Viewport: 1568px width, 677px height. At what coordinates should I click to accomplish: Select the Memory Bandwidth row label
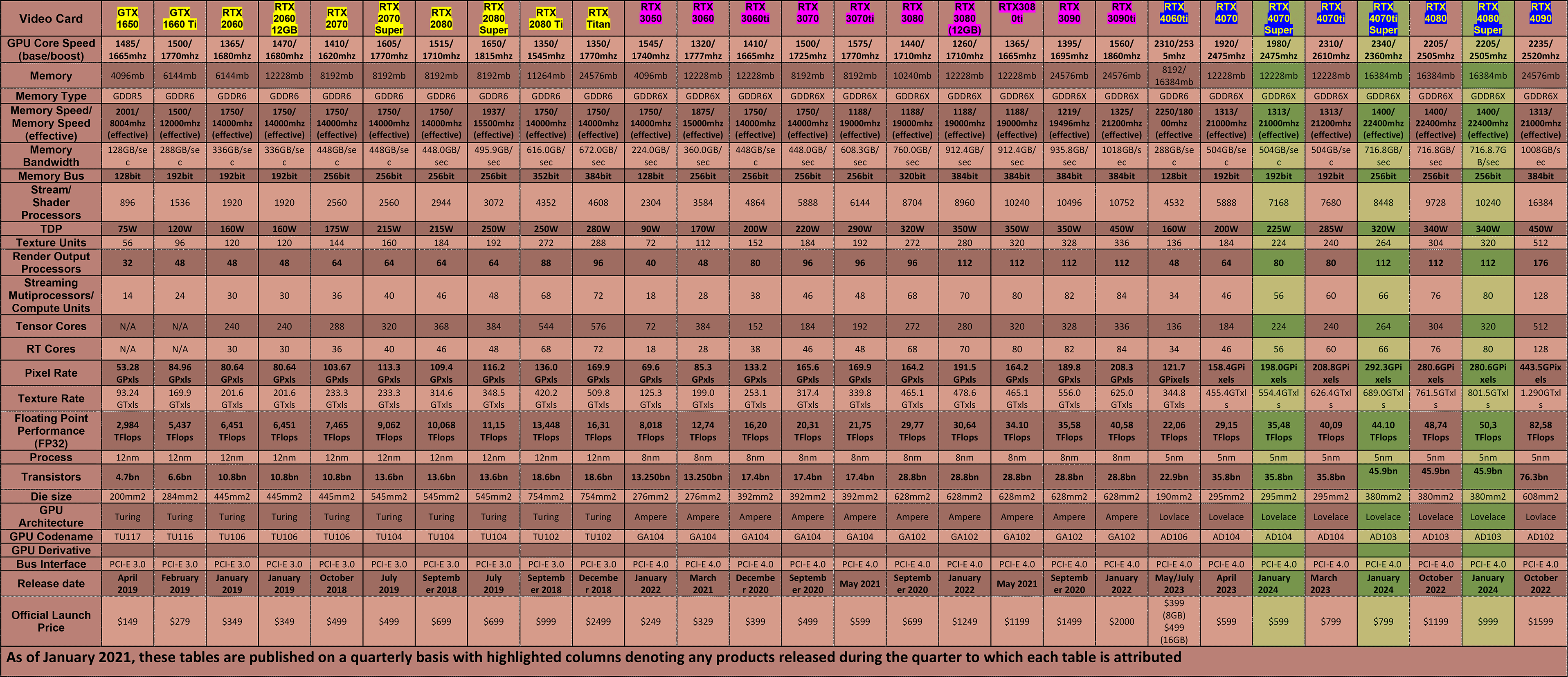(51, 156)
